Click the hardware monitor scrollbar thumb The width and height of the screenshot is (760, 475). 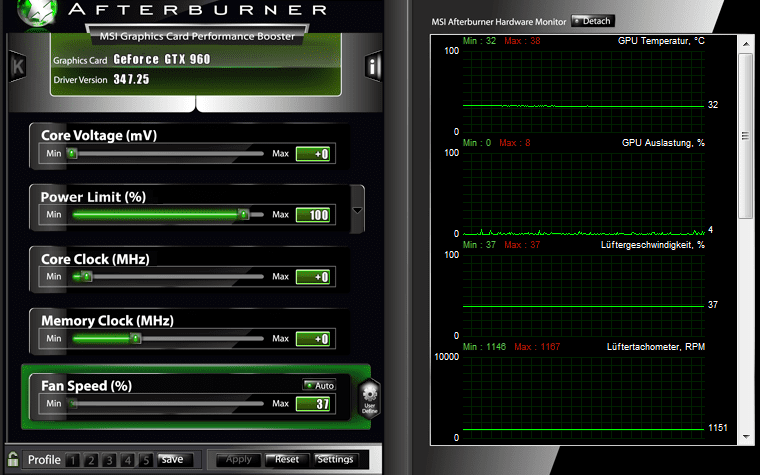click(745, 136)
